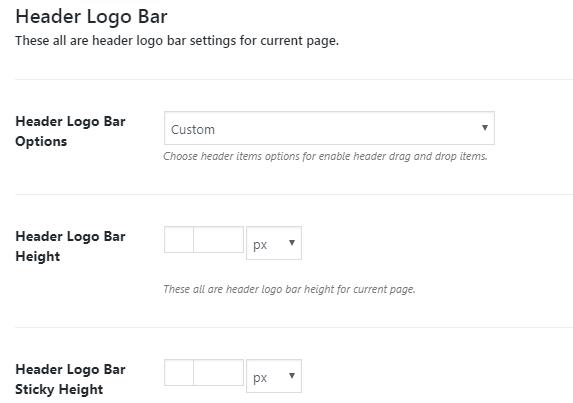573x403 pixels.
Task: Click the divider between Height and Sticky Height sections
Action: pos(294,327)
